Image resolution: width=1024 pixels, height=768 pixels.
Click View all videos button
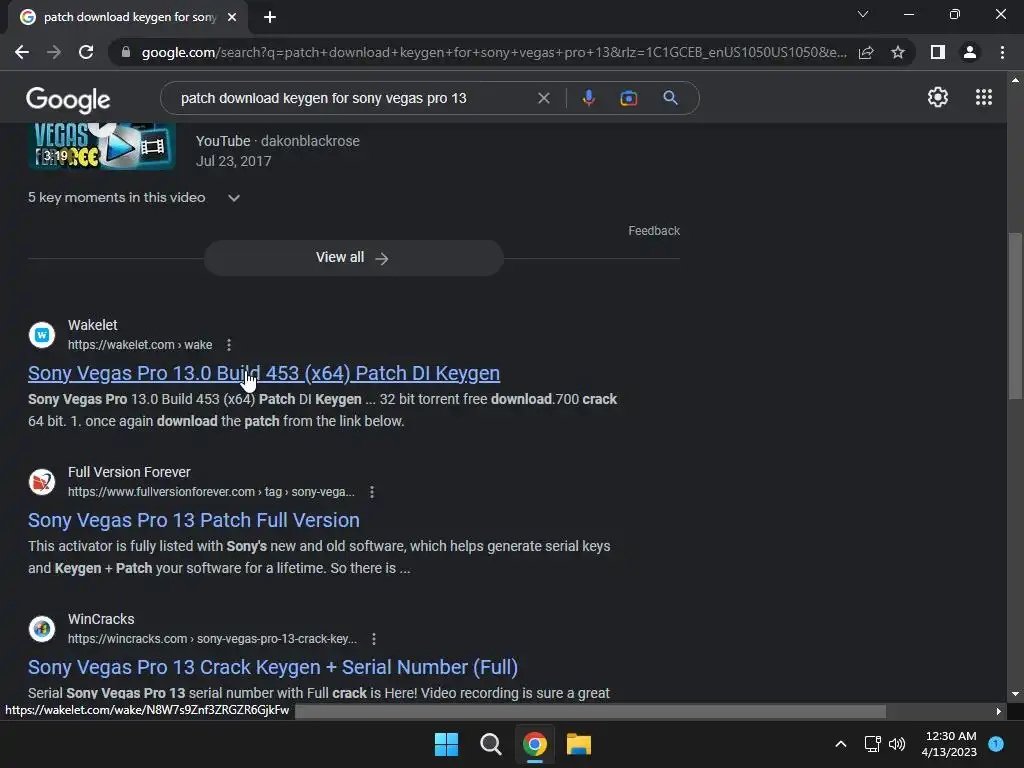(353, 258)
